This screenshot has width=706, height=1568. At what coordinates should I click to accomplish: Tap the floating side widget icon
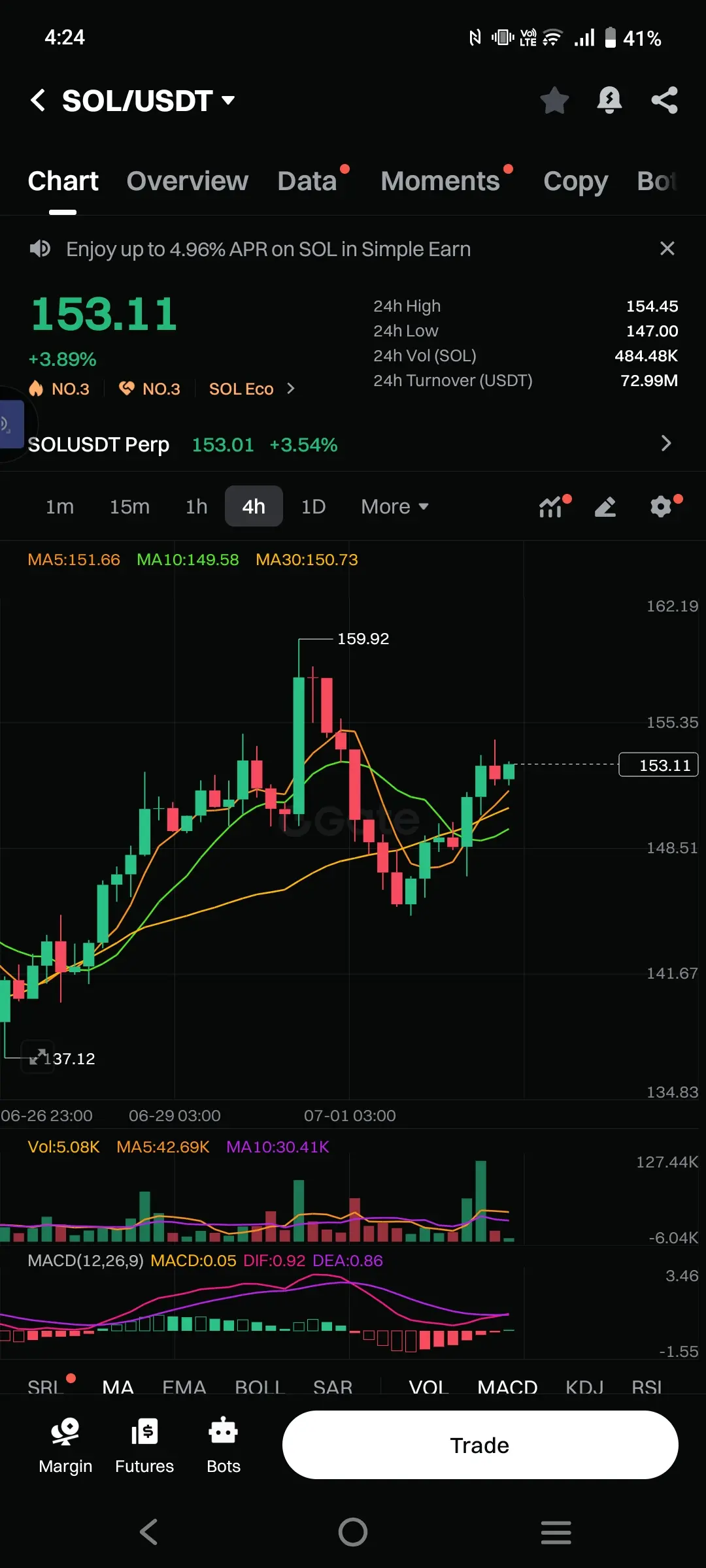[11, 425]
